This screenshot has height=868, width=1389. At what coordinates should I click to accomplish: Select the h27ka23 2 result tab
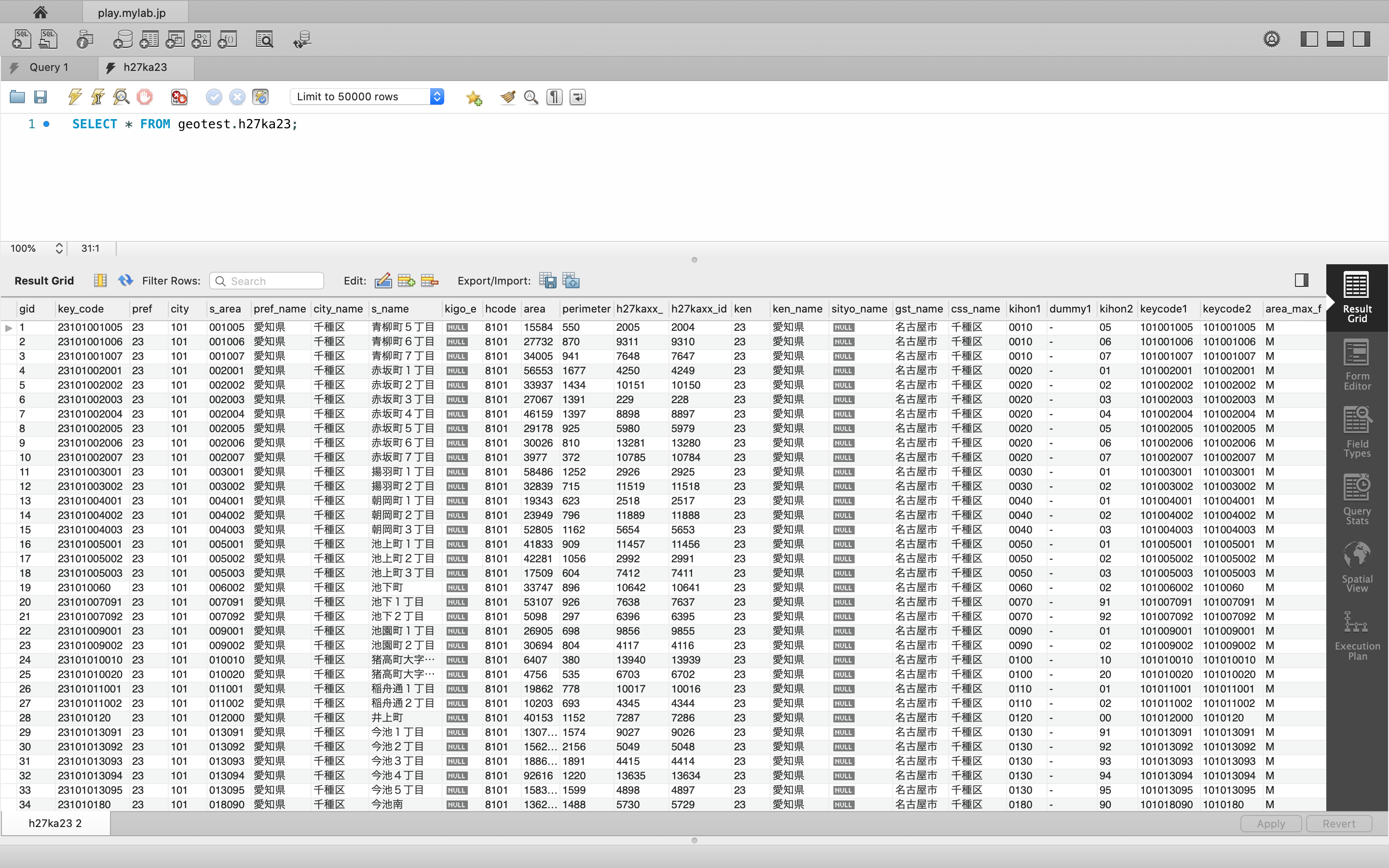55,823
